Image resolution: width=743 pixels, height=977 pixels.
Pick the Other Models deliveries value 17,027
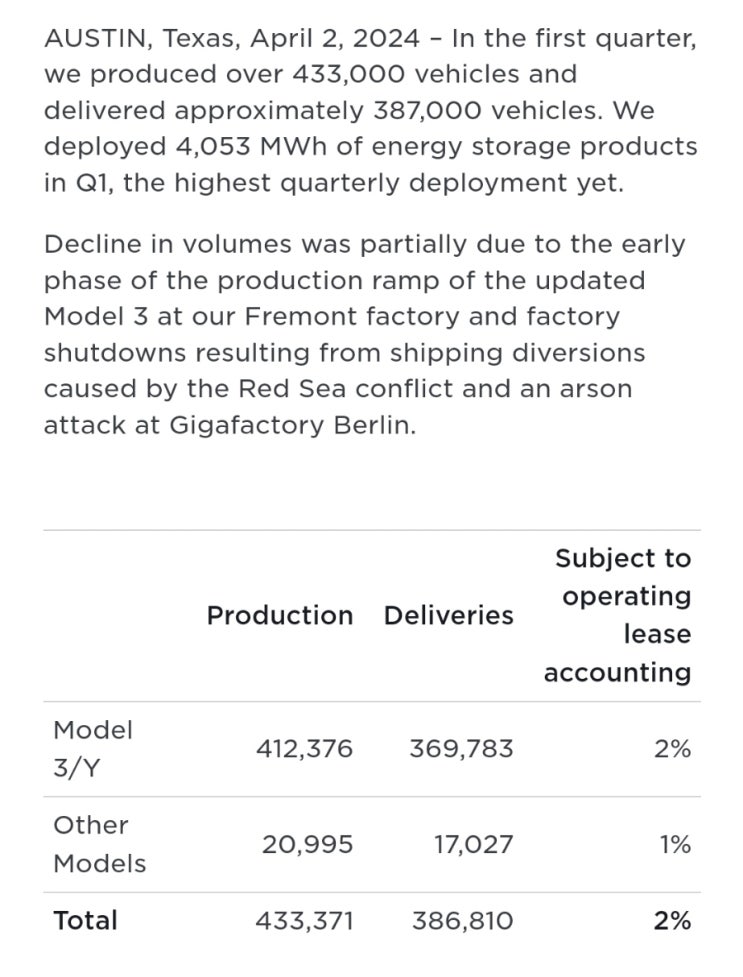pyautogui.click(x=473, y=844)
